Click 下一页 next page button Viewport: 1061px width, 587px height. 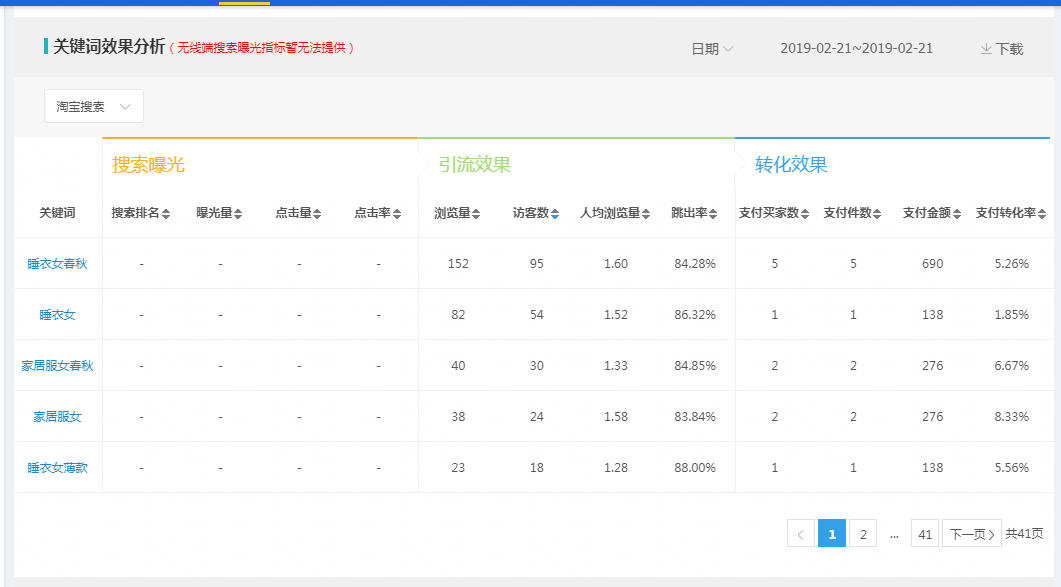[x=972, y=534]
